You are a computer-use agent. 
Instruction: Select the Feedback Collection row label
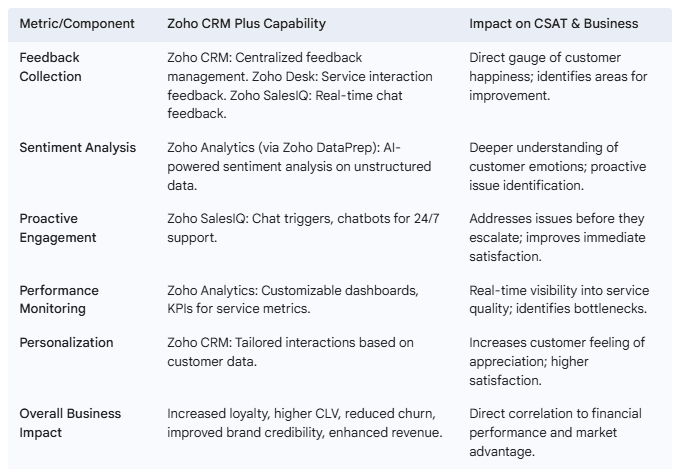coord(50,67)
